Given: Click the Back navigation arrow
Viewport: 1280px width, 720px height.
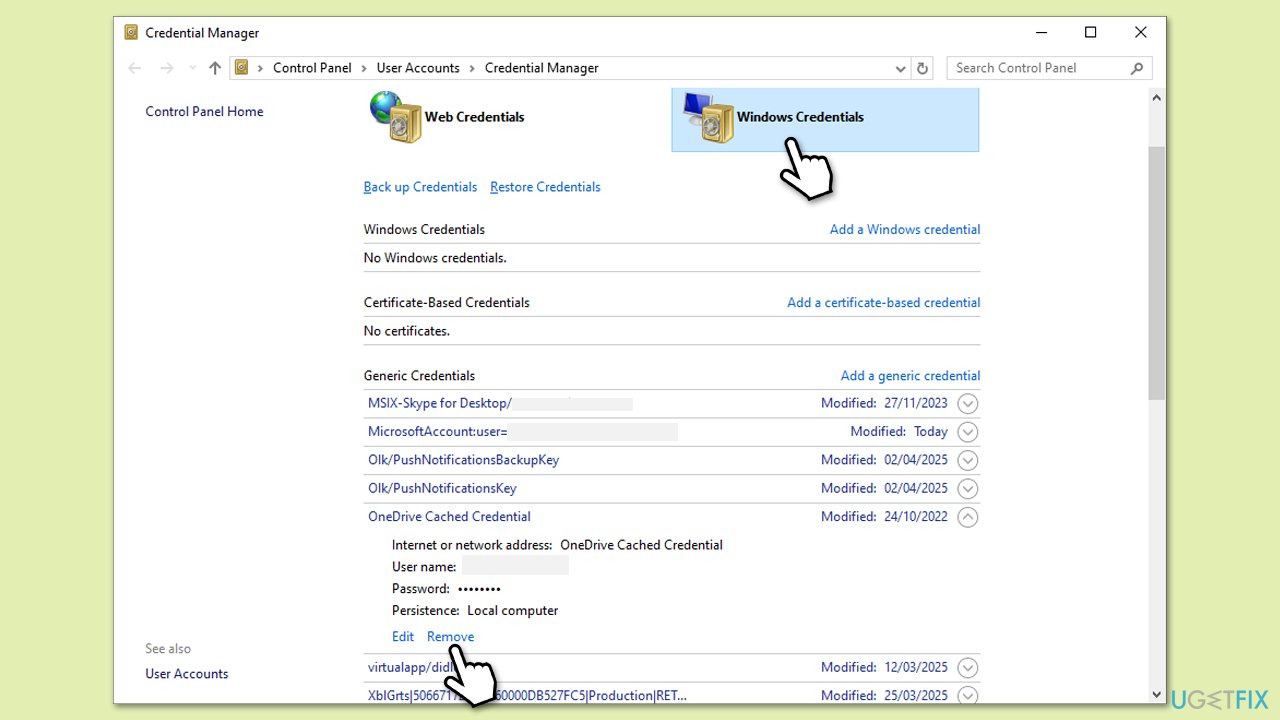Looking at the screenshot, I should [135, 68].
